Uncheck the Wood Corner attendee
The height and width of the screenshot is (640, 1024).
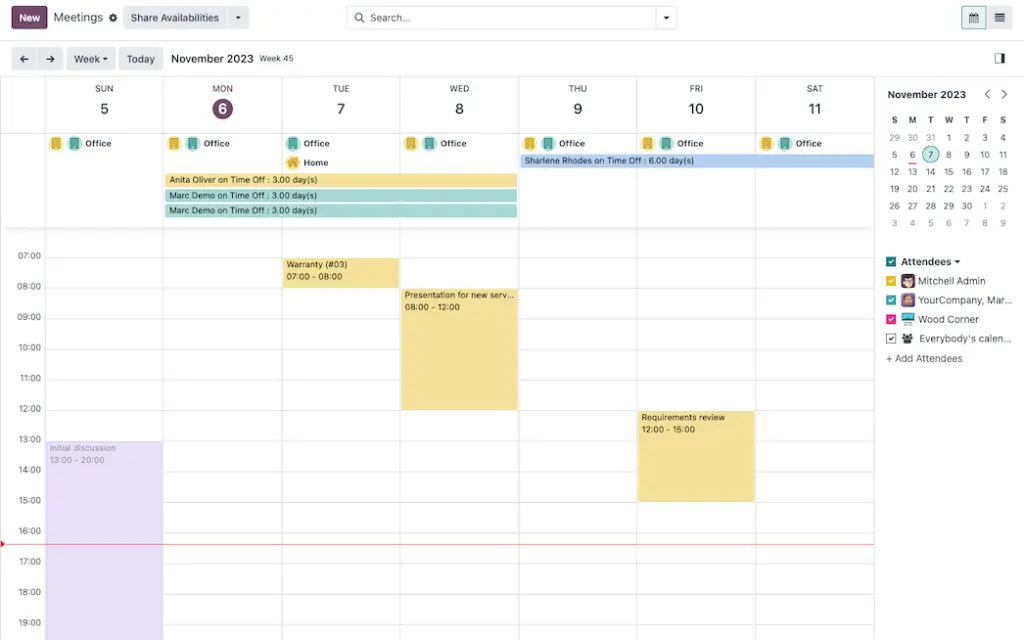click(x=890, y=319)
